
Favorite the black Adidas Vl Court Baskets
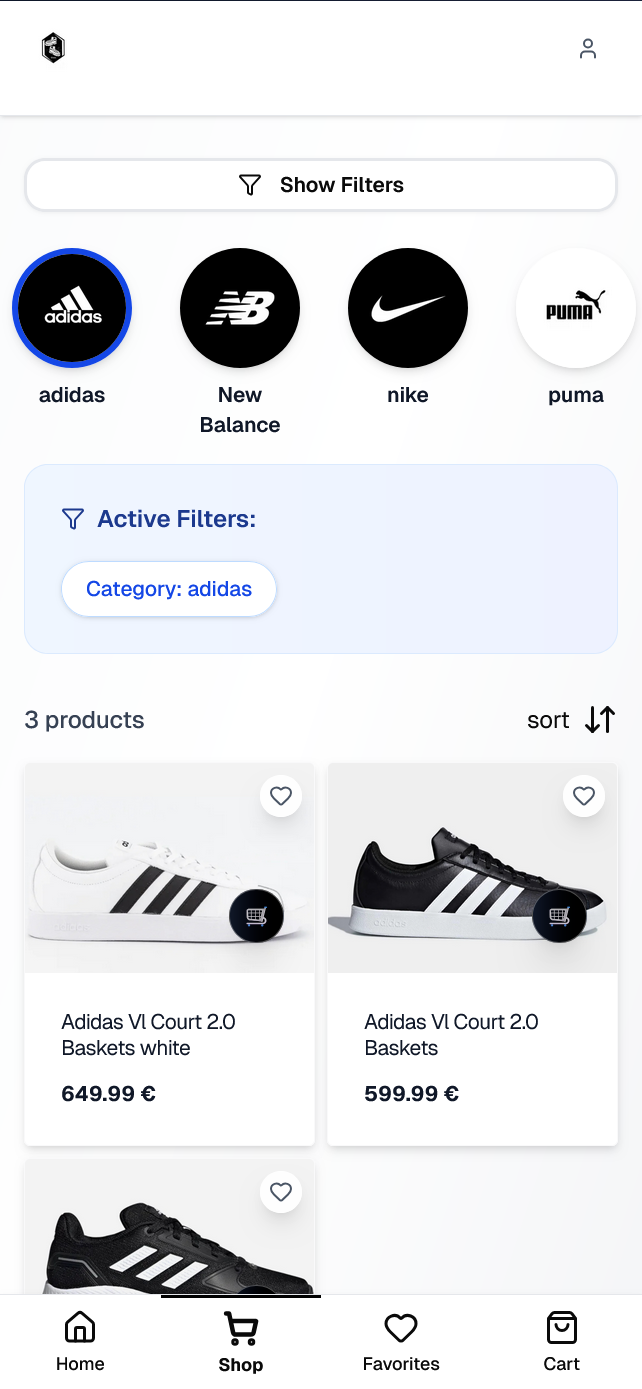coord(584,796)
